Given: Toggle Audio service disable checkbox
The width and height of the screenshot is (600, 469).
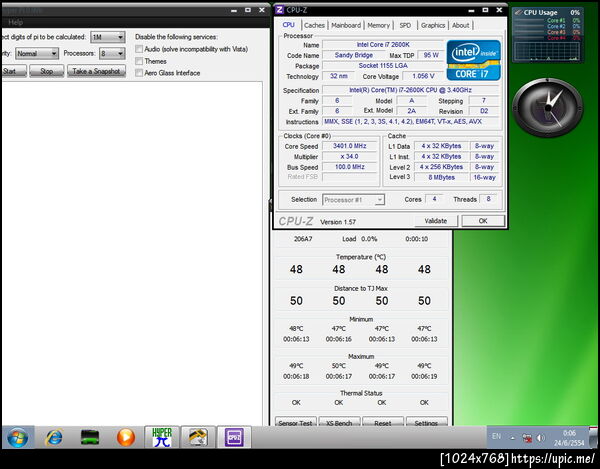Looking at the screenshot, I should pos(139,49).
